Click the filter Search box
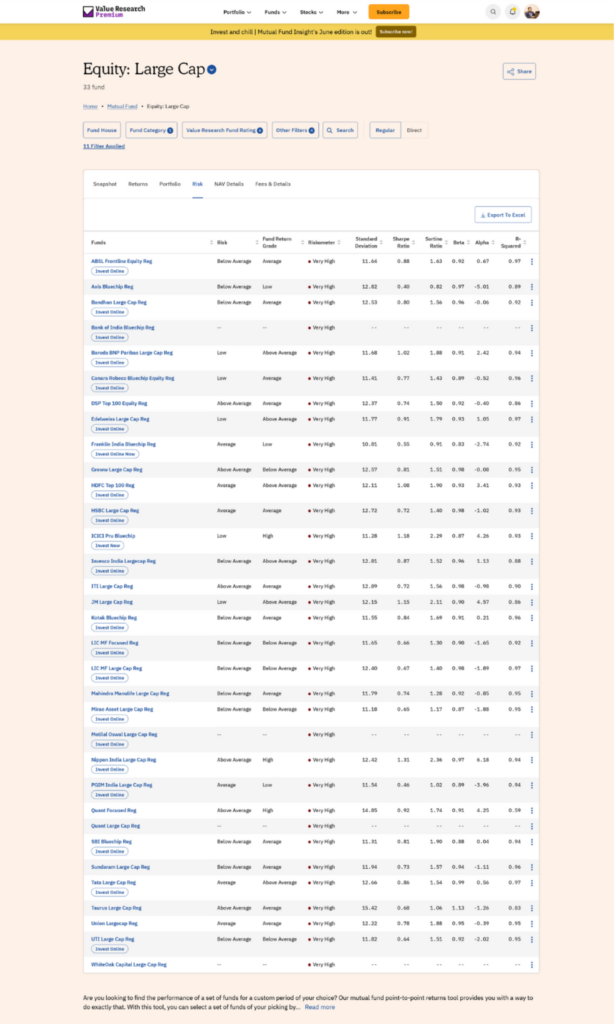Image resolution: width=616 pixels, height=1024 pixels. 340,130
